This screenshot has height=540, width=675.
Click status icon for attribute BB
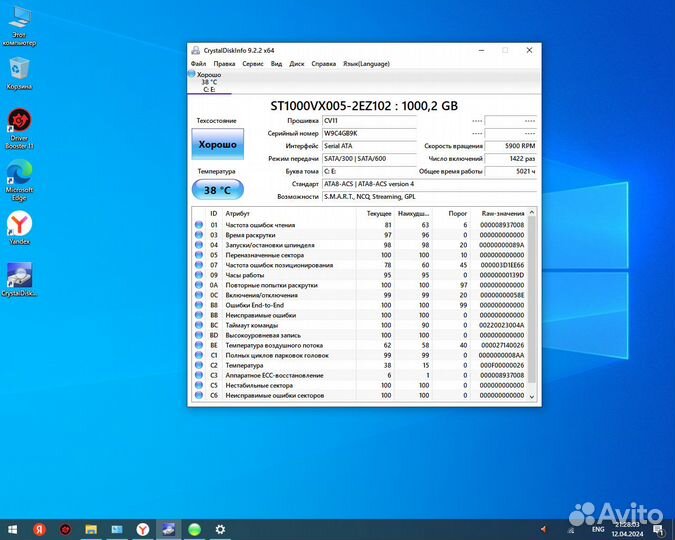[x=199, y=315]
